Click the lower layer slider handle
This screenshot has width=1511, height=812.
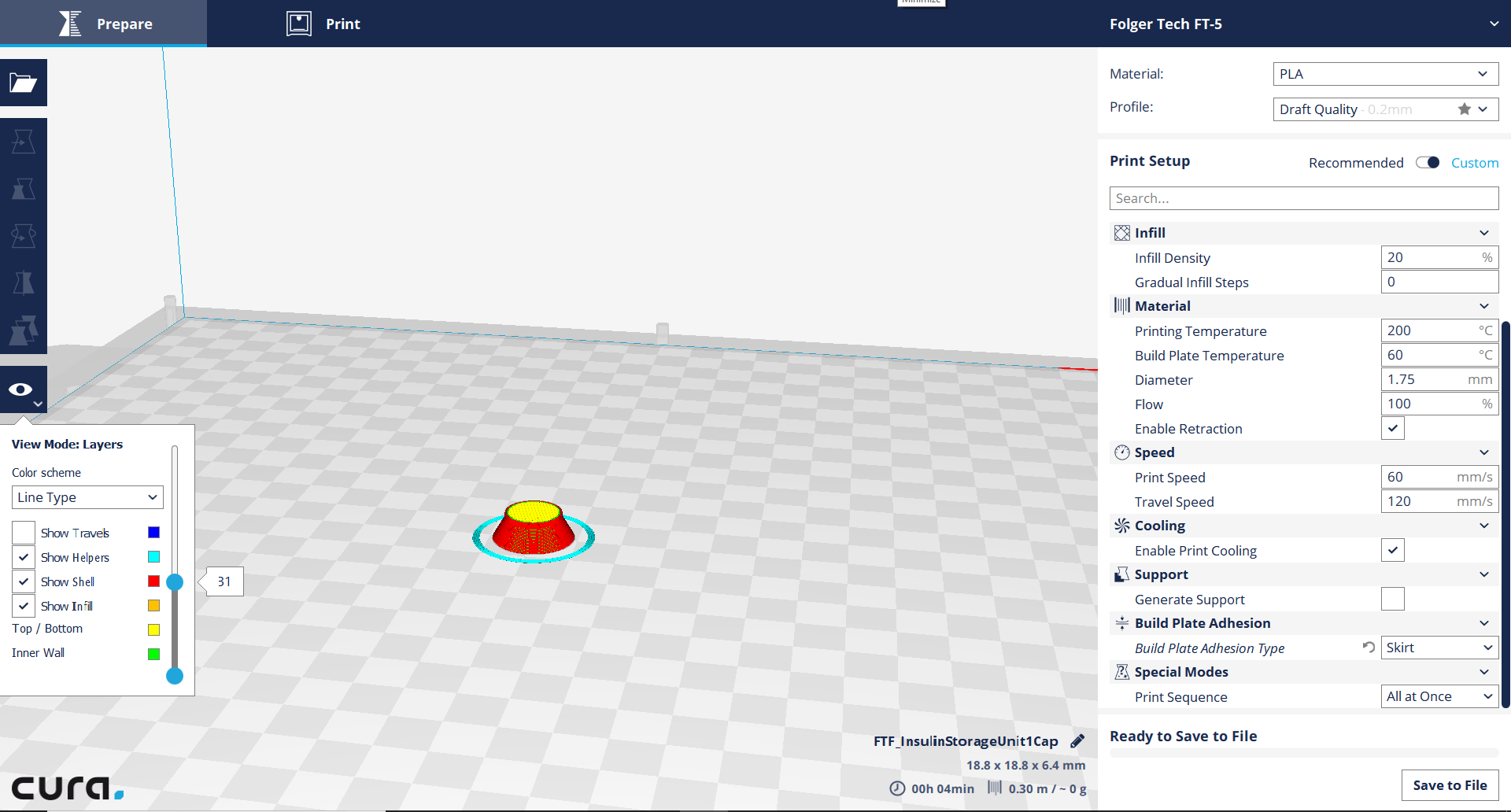(175, 676)
